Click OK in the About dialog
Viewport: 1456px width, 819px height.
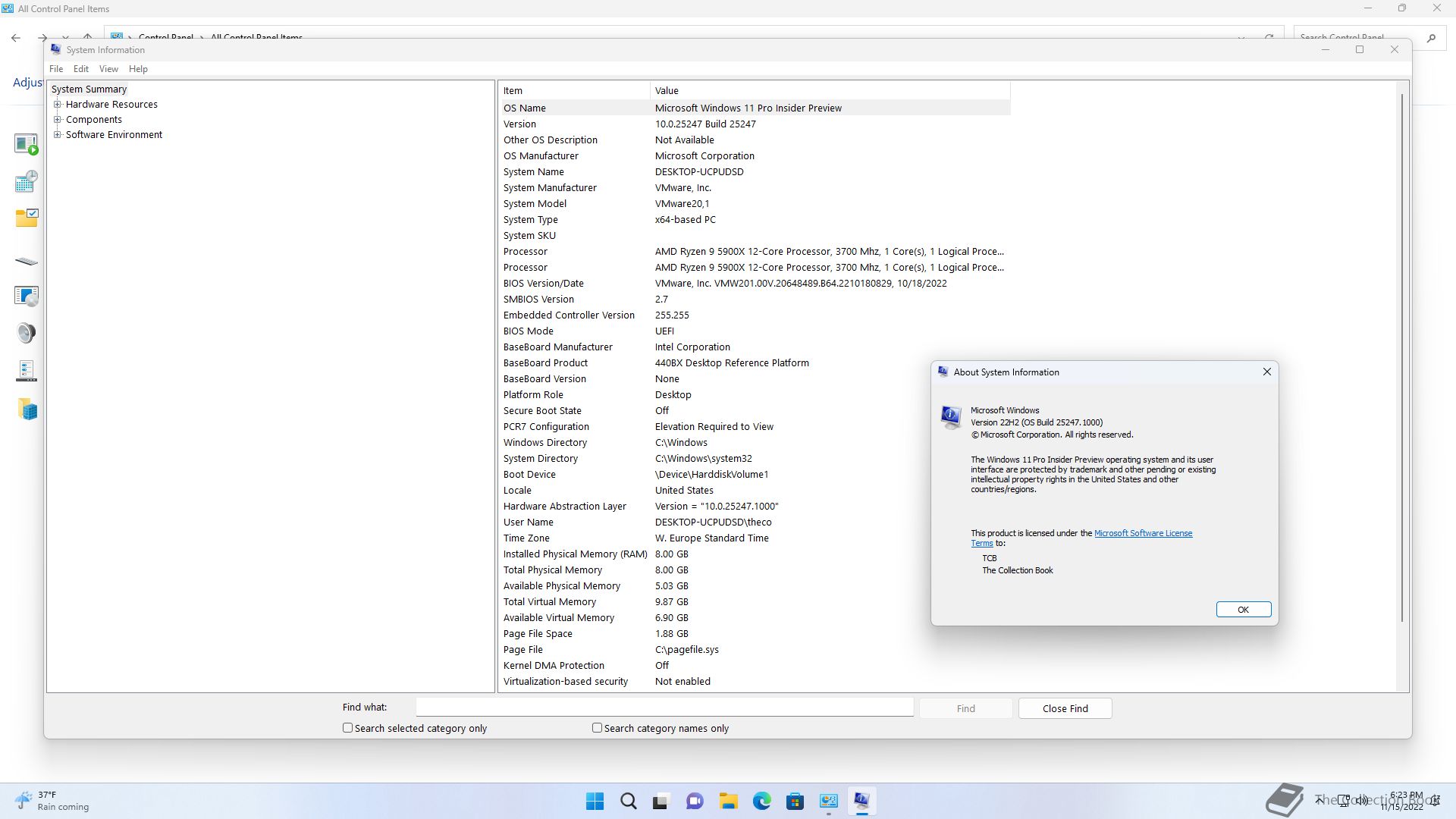[x=1244, y=610]
